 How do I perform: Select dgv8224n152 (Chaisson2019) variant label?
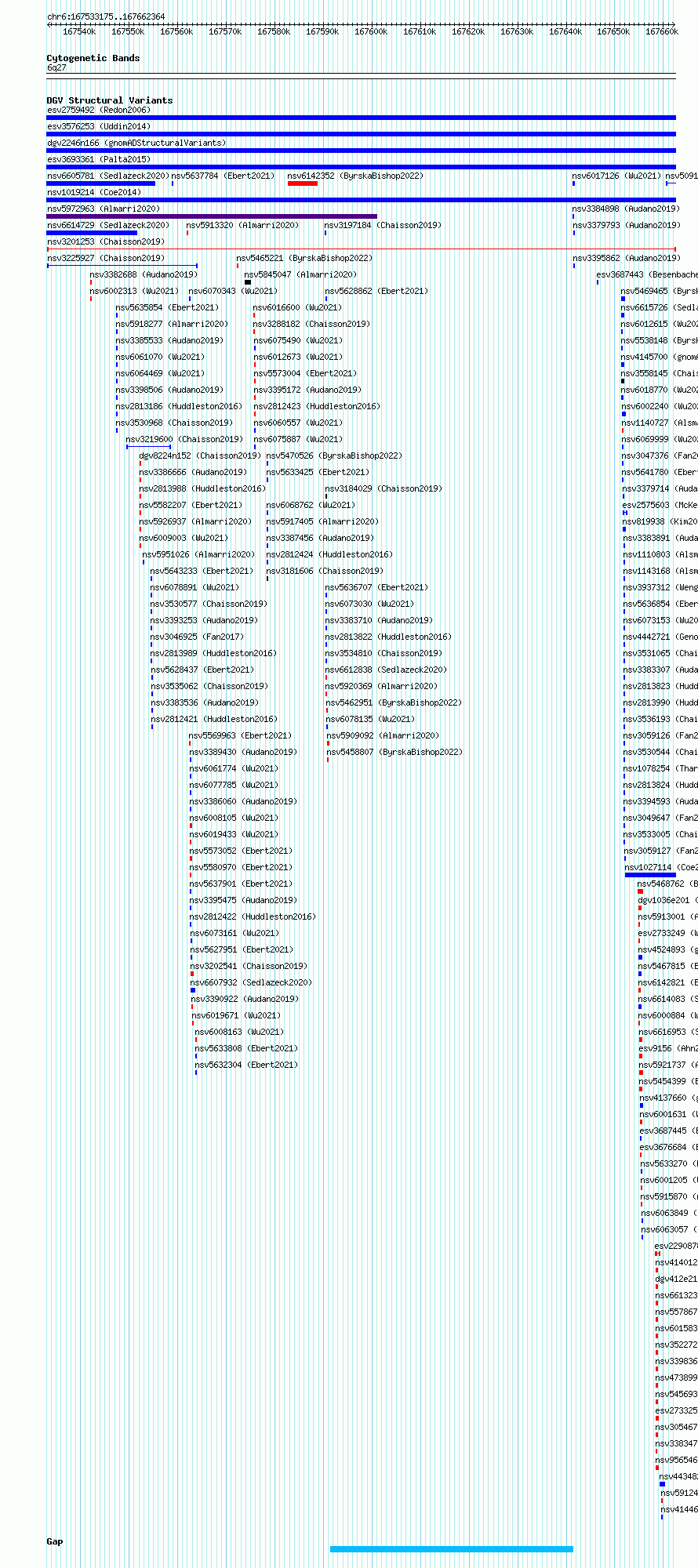[200, 456]
